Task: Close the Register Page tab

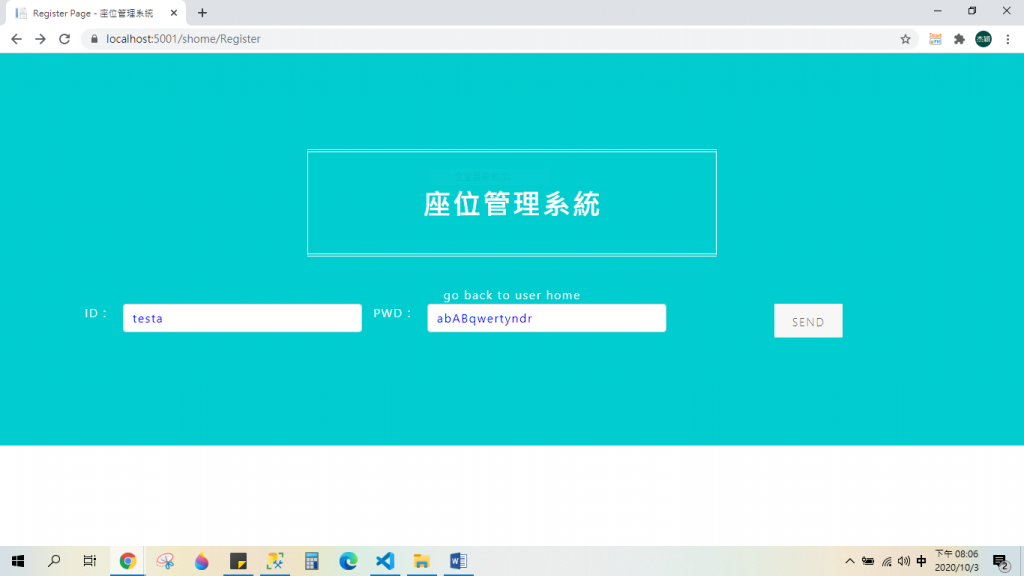Action: [174, 13]
